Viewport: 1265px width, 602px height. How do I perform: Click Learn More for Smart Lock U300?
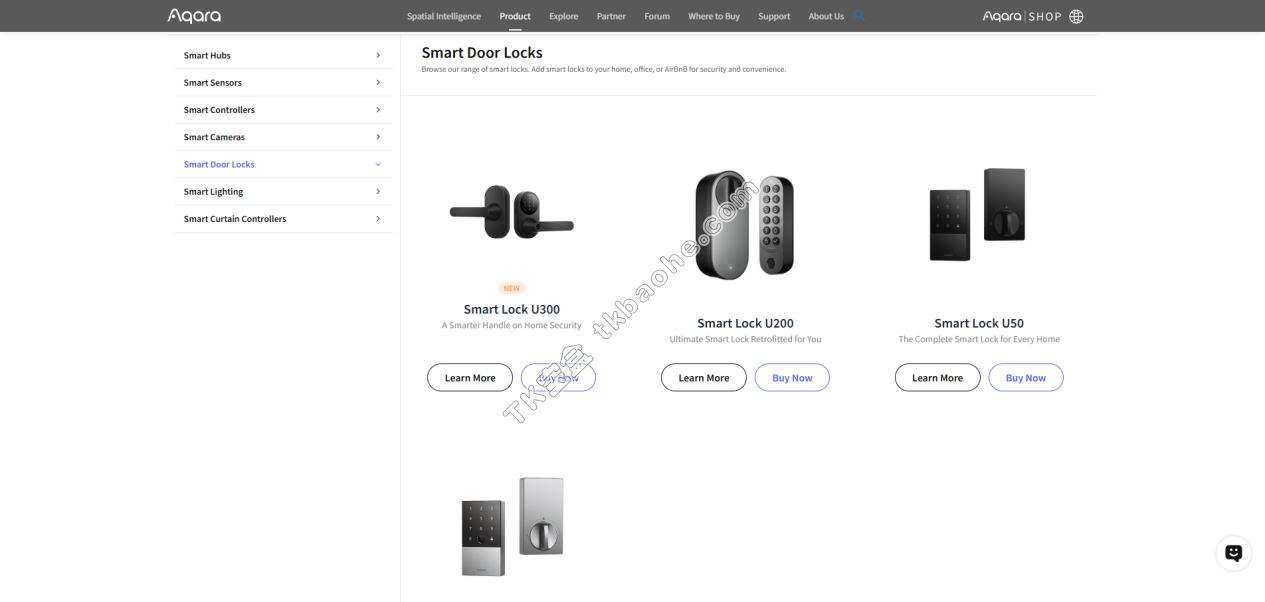(x=470, y=377)
